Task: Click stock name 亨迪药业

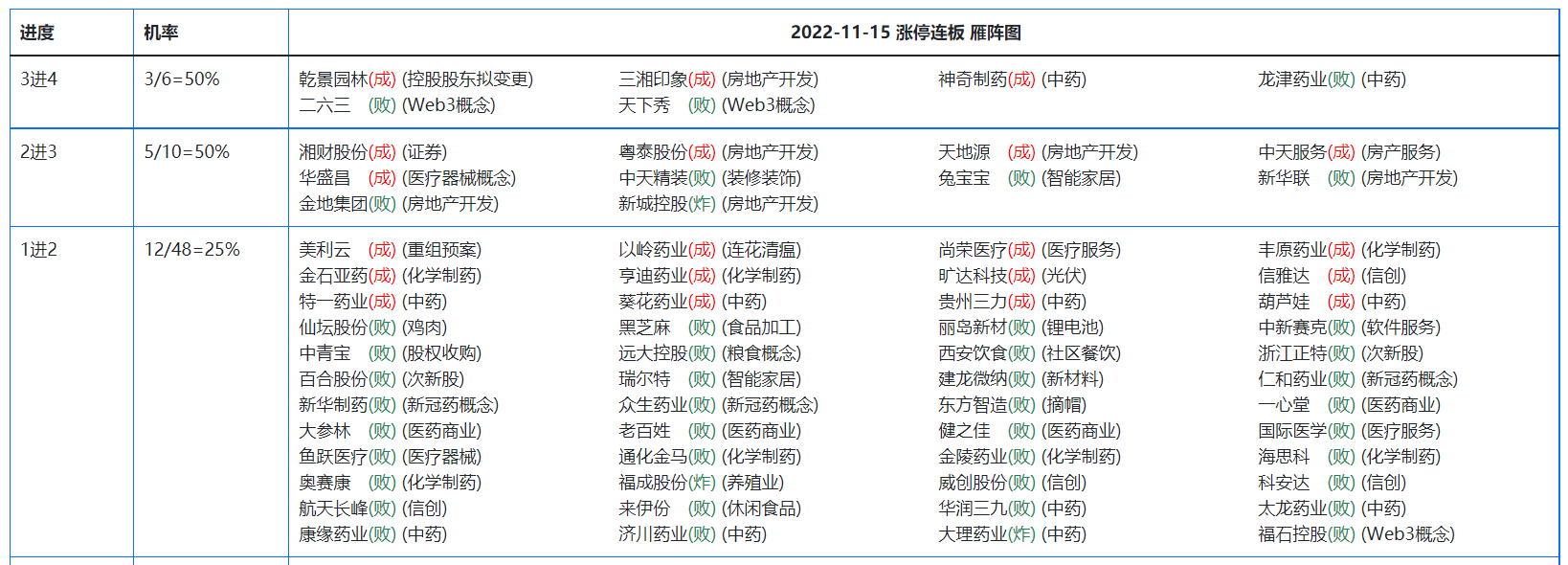Action: pyautogui.click(x=653, y=276)
